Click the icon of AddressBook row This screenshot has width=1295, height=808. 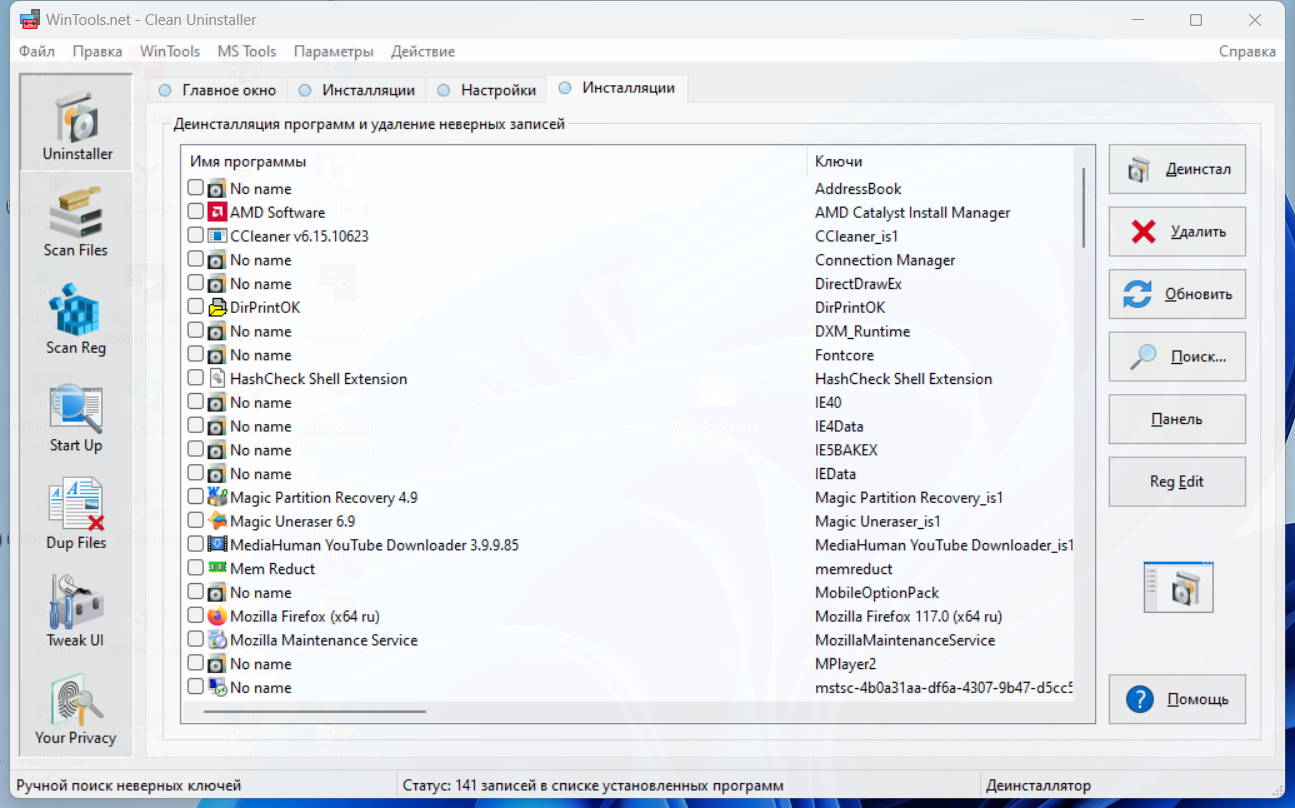[x=217, y=188]
